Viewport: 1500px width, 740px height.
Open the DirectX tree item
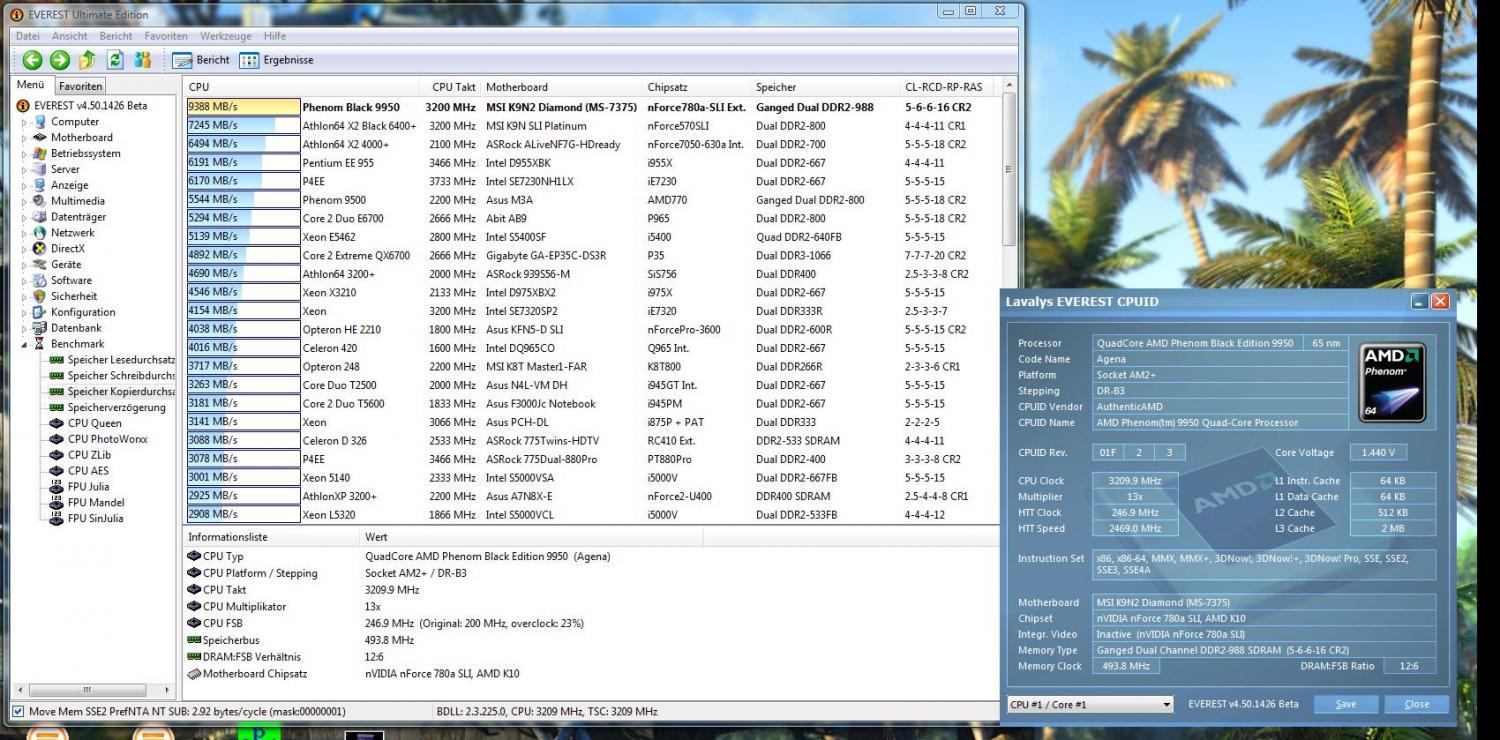coord(68,248)
